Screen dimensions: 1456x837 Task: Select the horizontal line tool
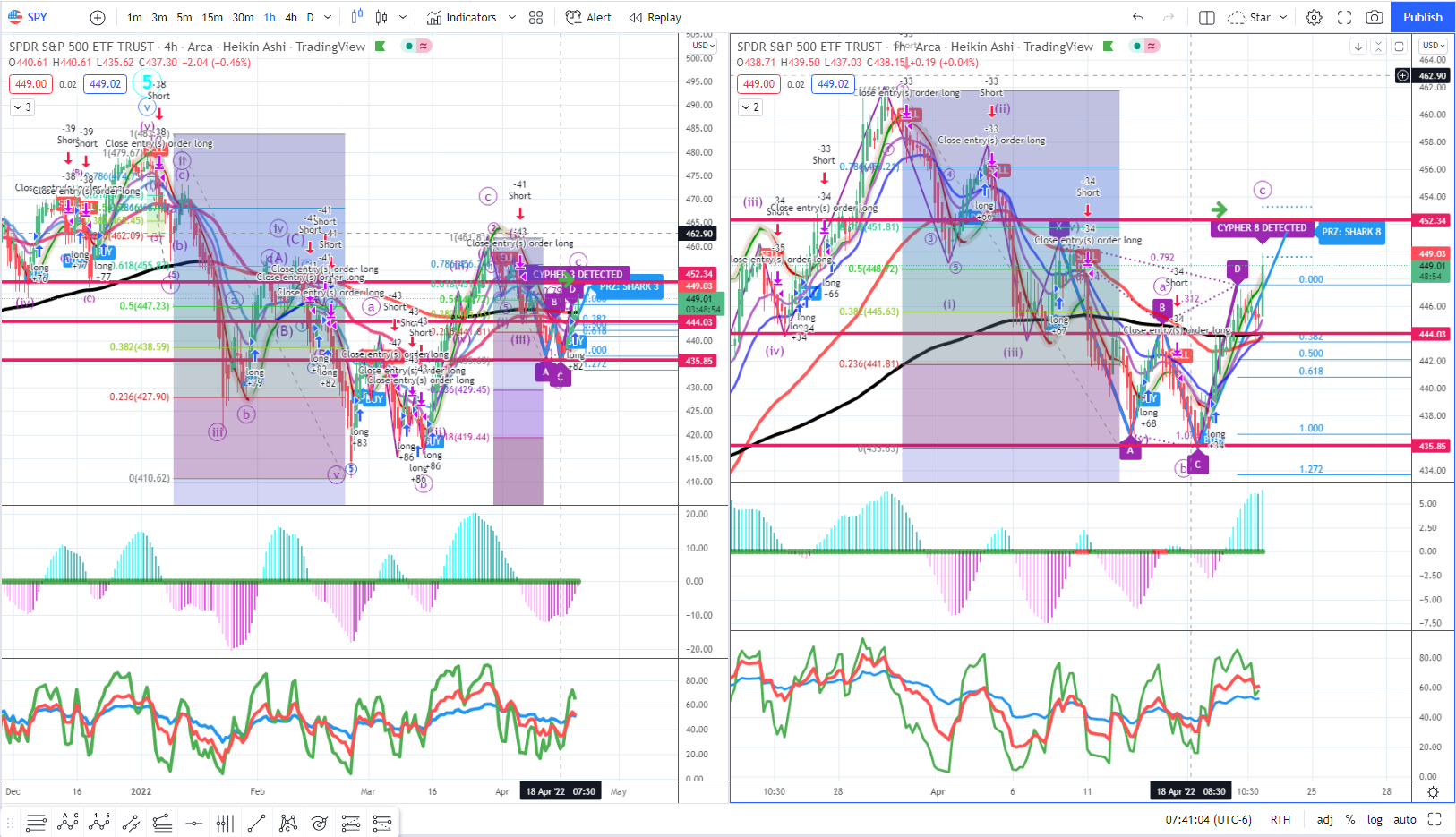[x=193, y=822]
